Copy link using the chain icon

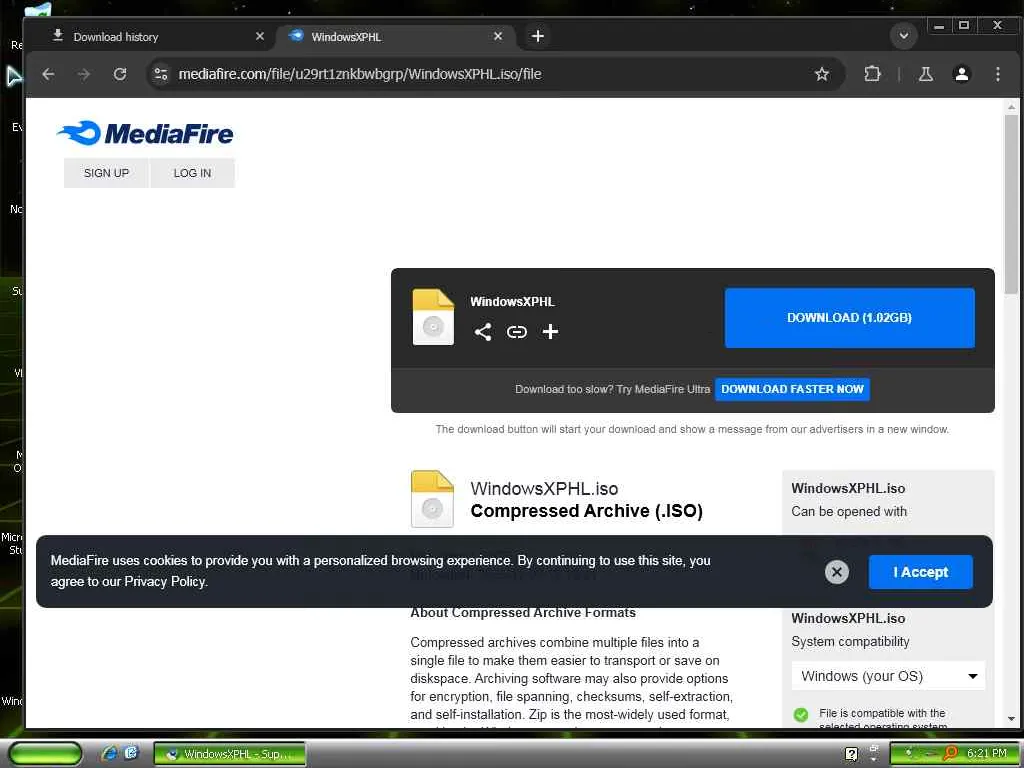point(517,332)
